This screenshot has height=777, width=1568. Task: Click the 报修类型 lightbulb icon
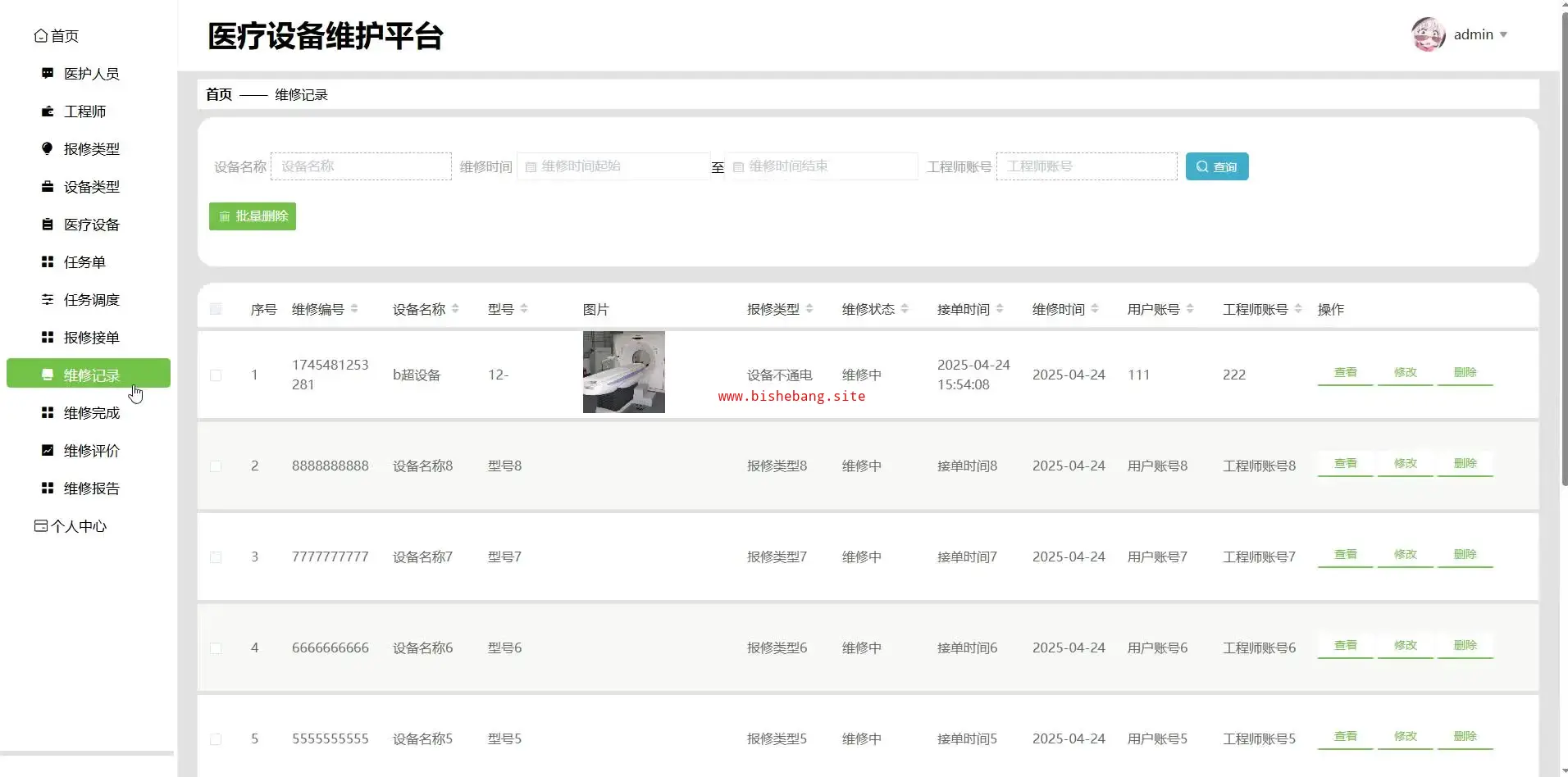point(48,148)
